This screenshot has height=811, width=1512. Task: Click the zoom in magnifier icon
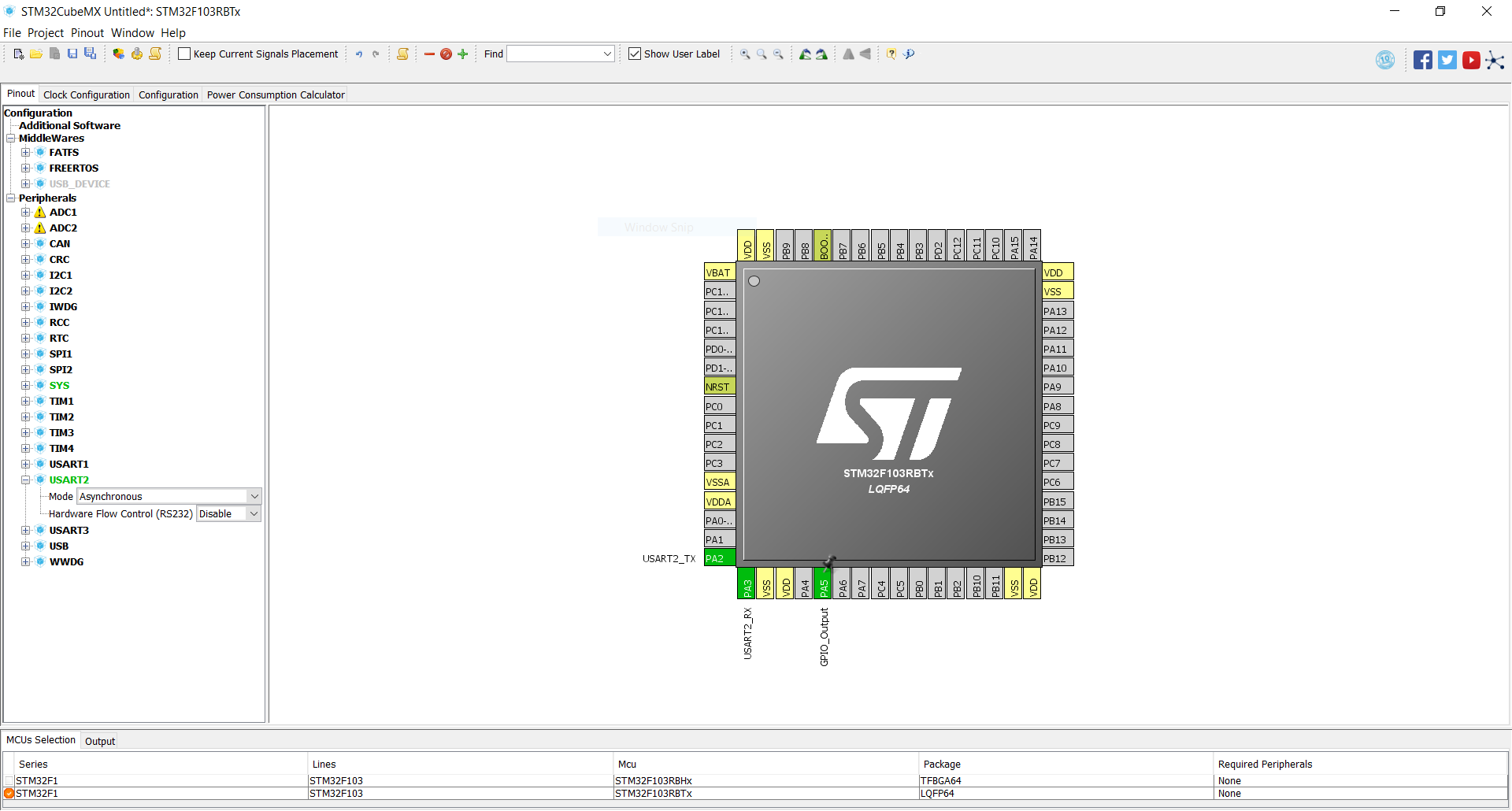(745, 54)
